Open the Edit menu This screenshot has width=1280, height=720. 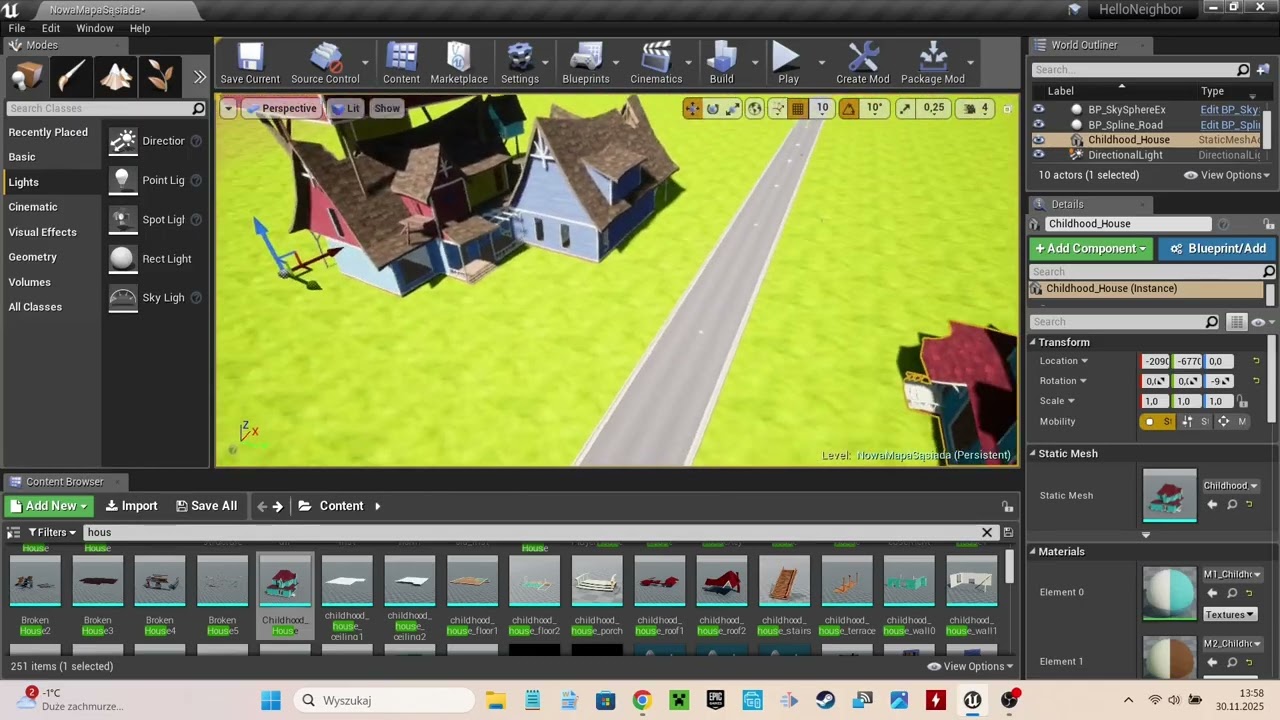[x=51, y=28]
